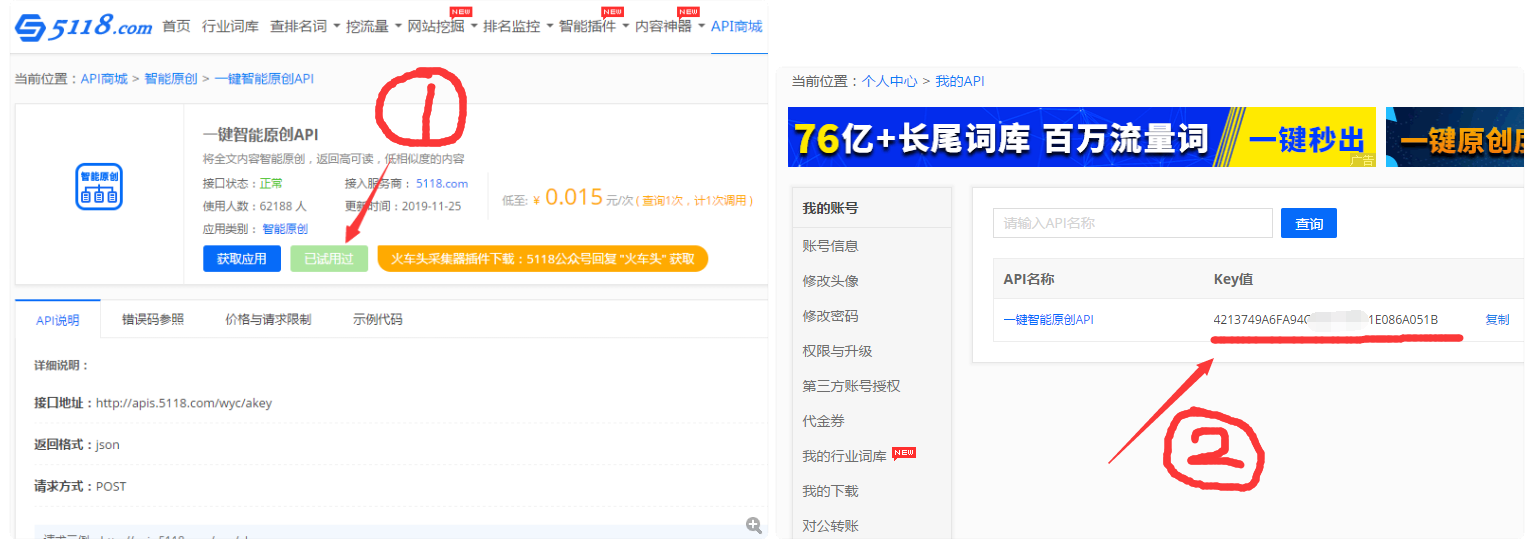The width and height of the screenshot is (1528, 539).
Task: Open the 5118.com logo homepage
Action: [84, 27]
